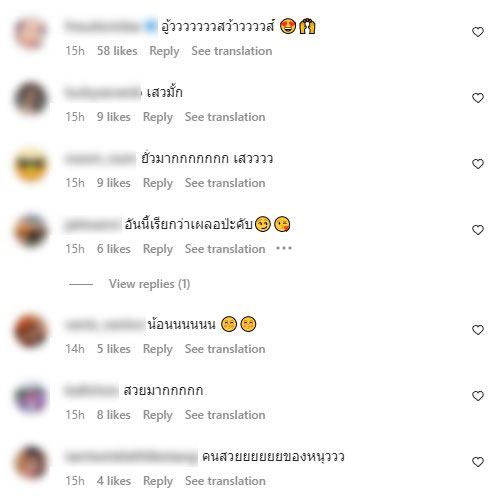
Task: Open profile picture of the first commenter
Action: (31, 33)
